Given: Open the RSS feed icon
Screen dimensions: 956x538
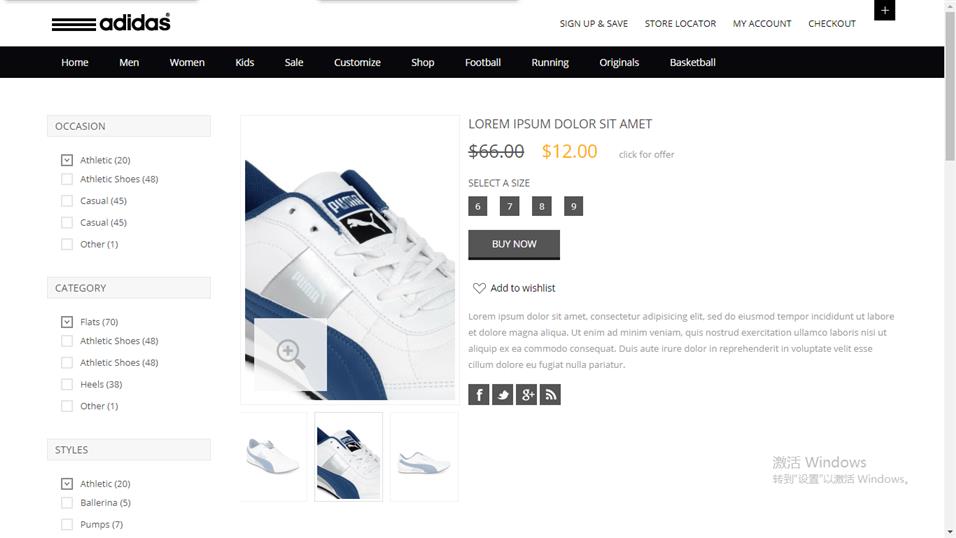Looking at the screenshot, I should [x=550, y=395].
